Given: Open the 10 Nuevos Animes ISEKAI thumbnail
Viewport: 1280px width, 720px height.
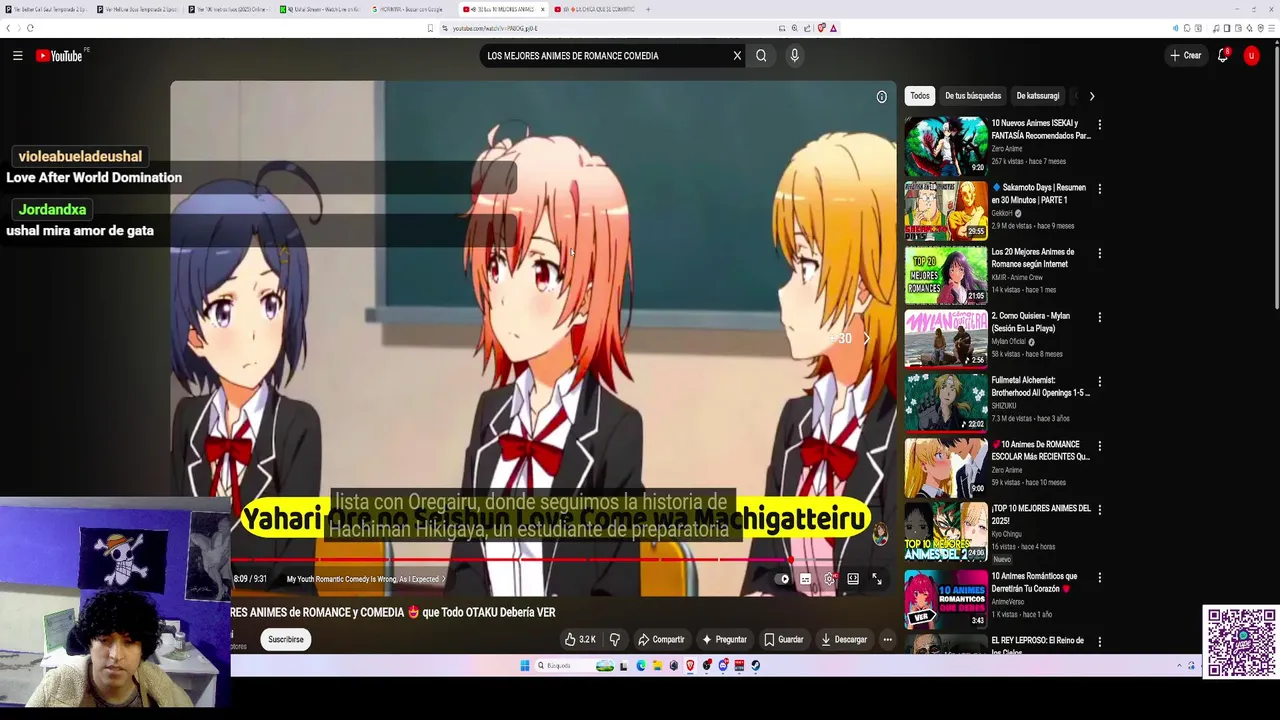Looking at the screenshot, I should pyautogui.click(x=946, y=146).
